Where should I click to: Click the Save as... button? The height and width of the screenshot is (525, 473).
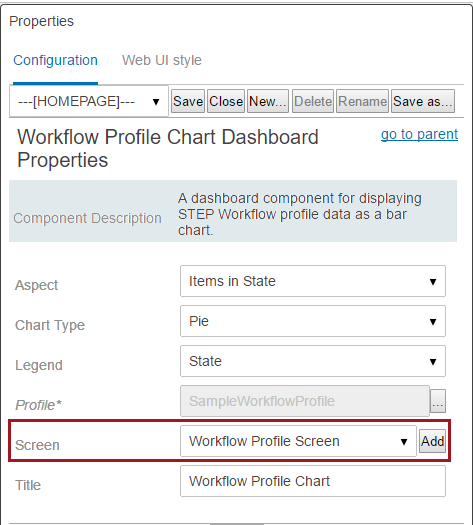click(423, 101)
